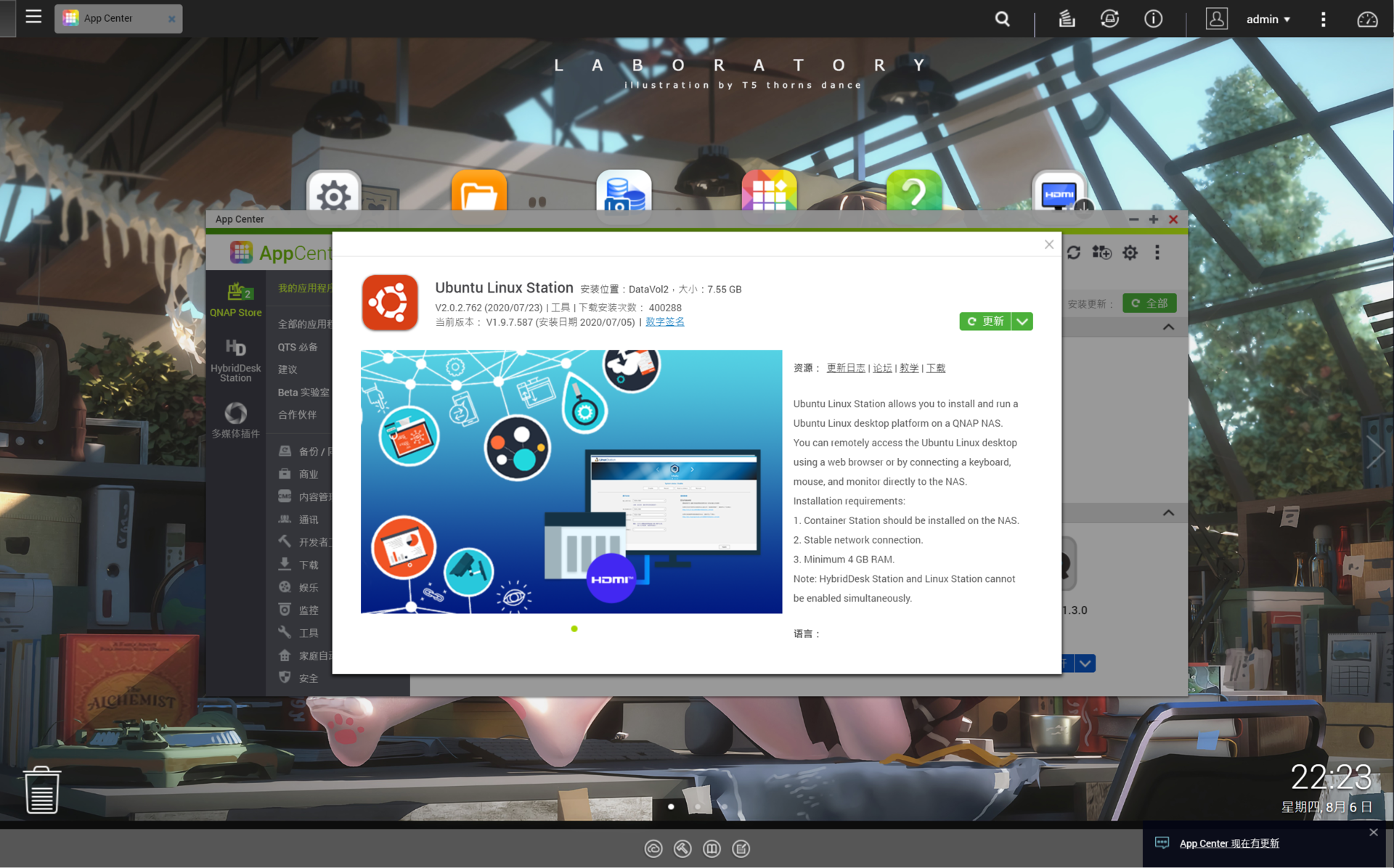
Task: Switch to the App Center taskbar tab
Action: point(109,18)
